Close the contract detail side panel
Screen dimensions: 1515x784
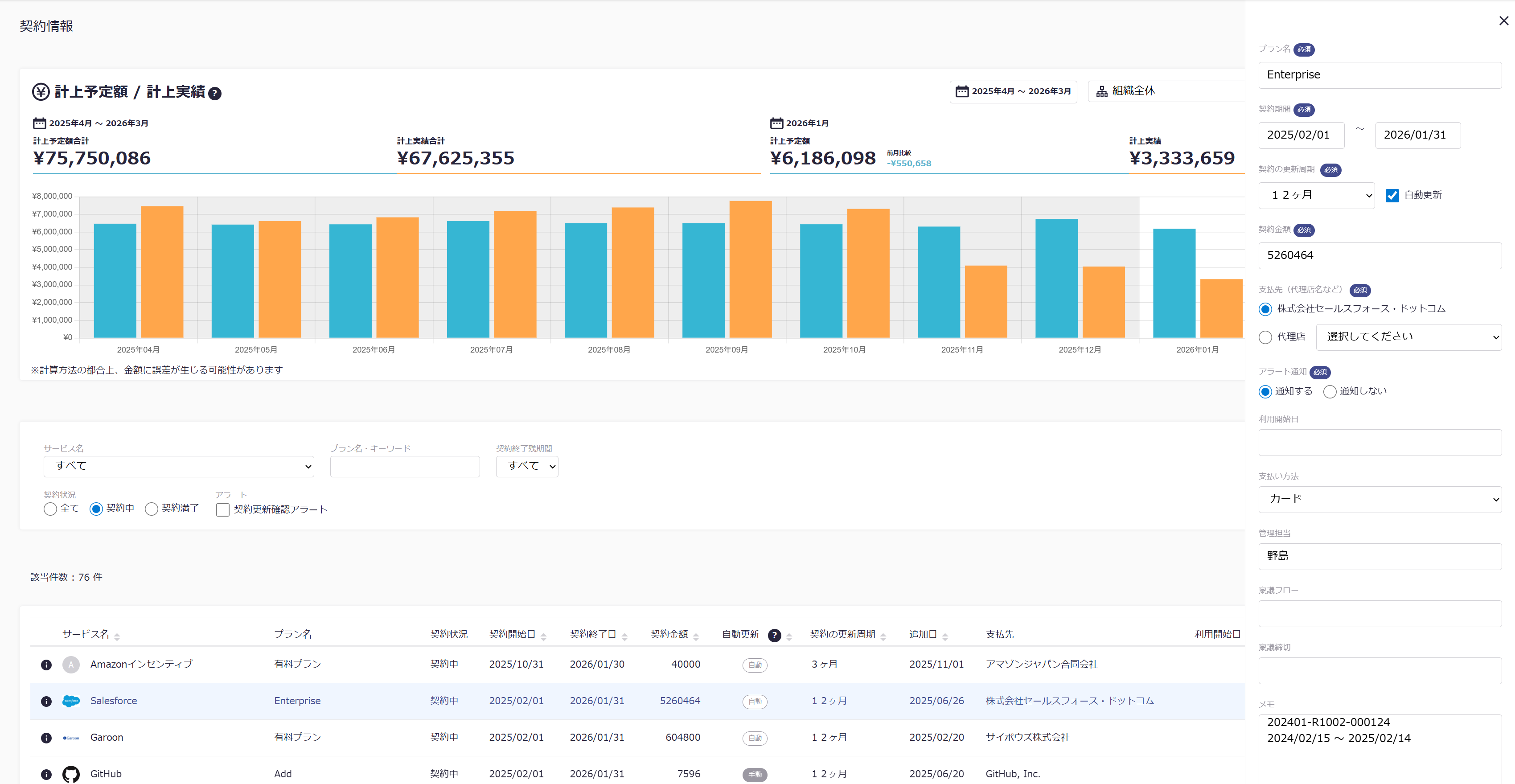point(1503,21)
